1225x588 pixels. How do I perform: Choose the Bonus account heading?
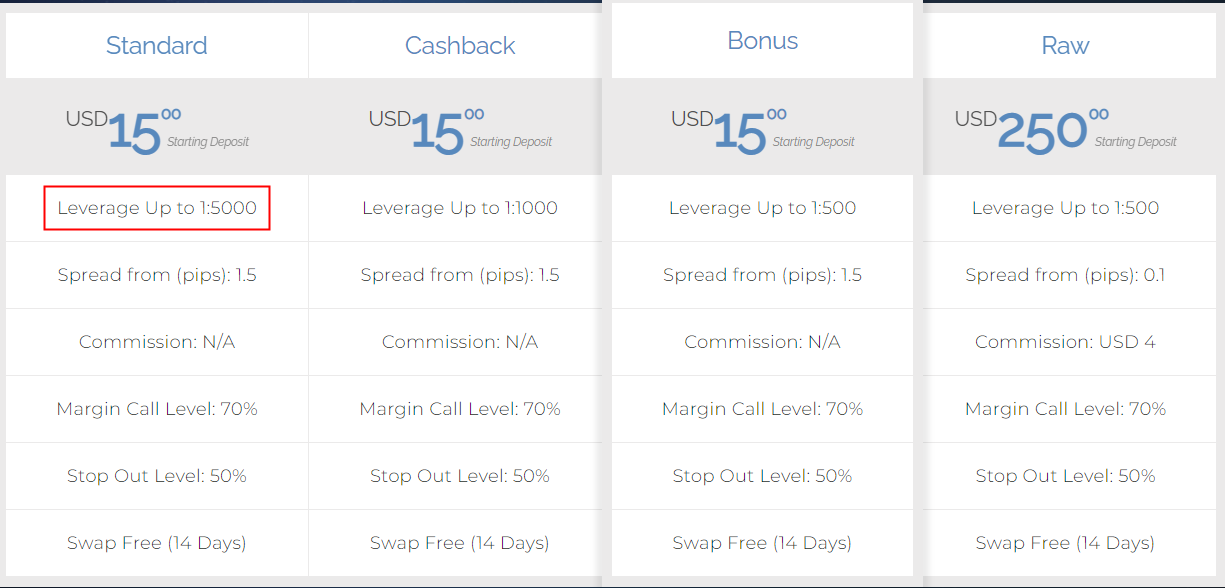coord(763,40)
